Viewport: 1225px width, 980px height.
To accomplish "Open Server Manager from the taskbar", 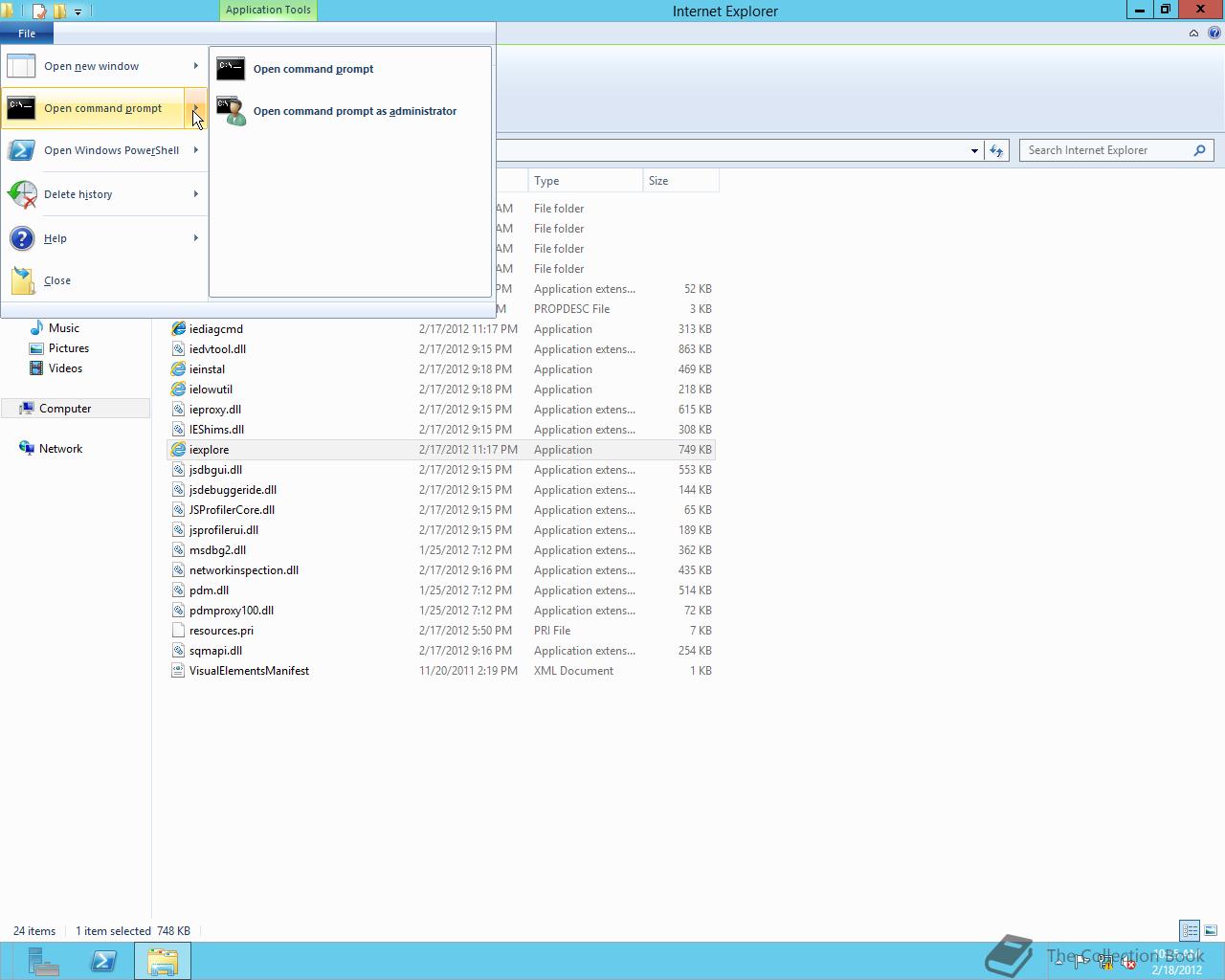I will (x=43, y=961).
